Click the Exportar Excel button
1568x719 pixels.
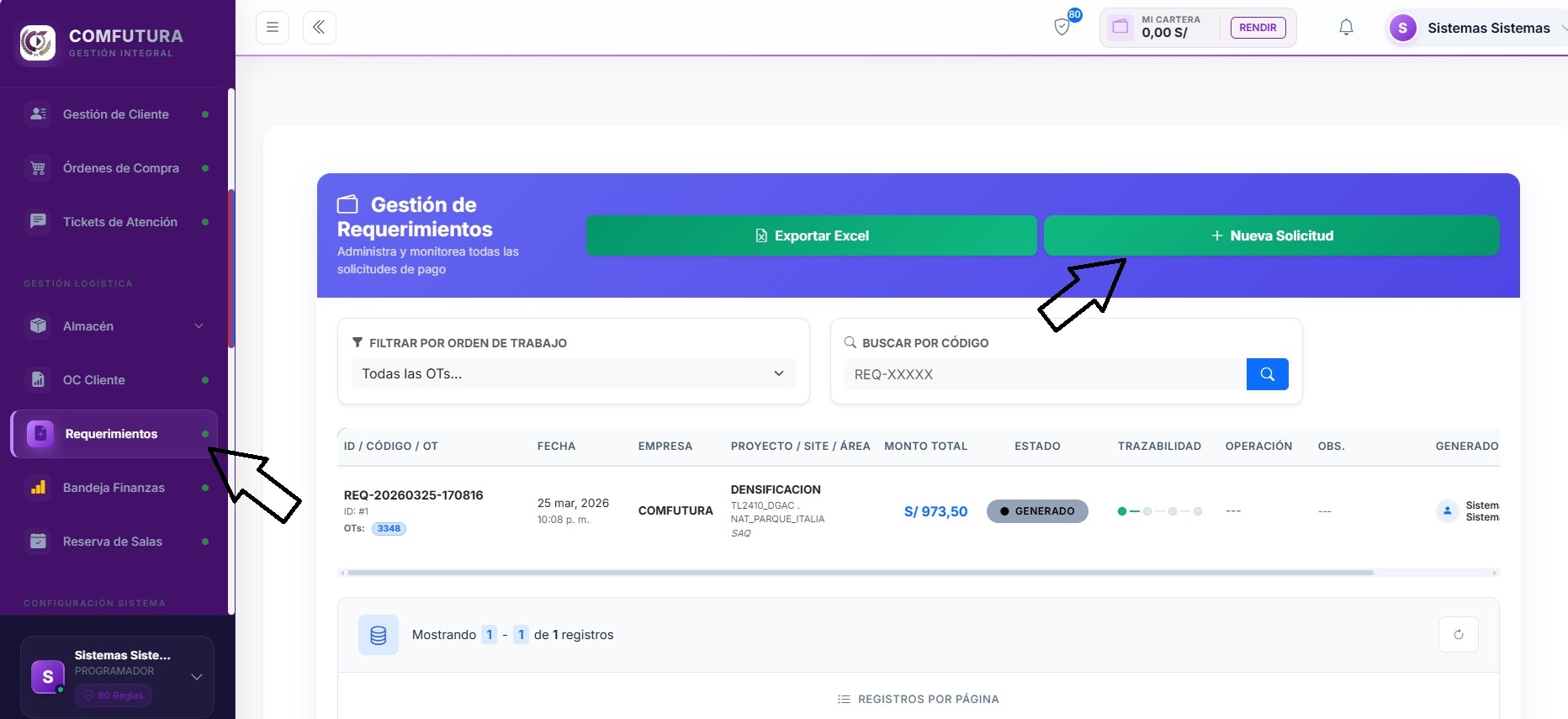(812, 235)
